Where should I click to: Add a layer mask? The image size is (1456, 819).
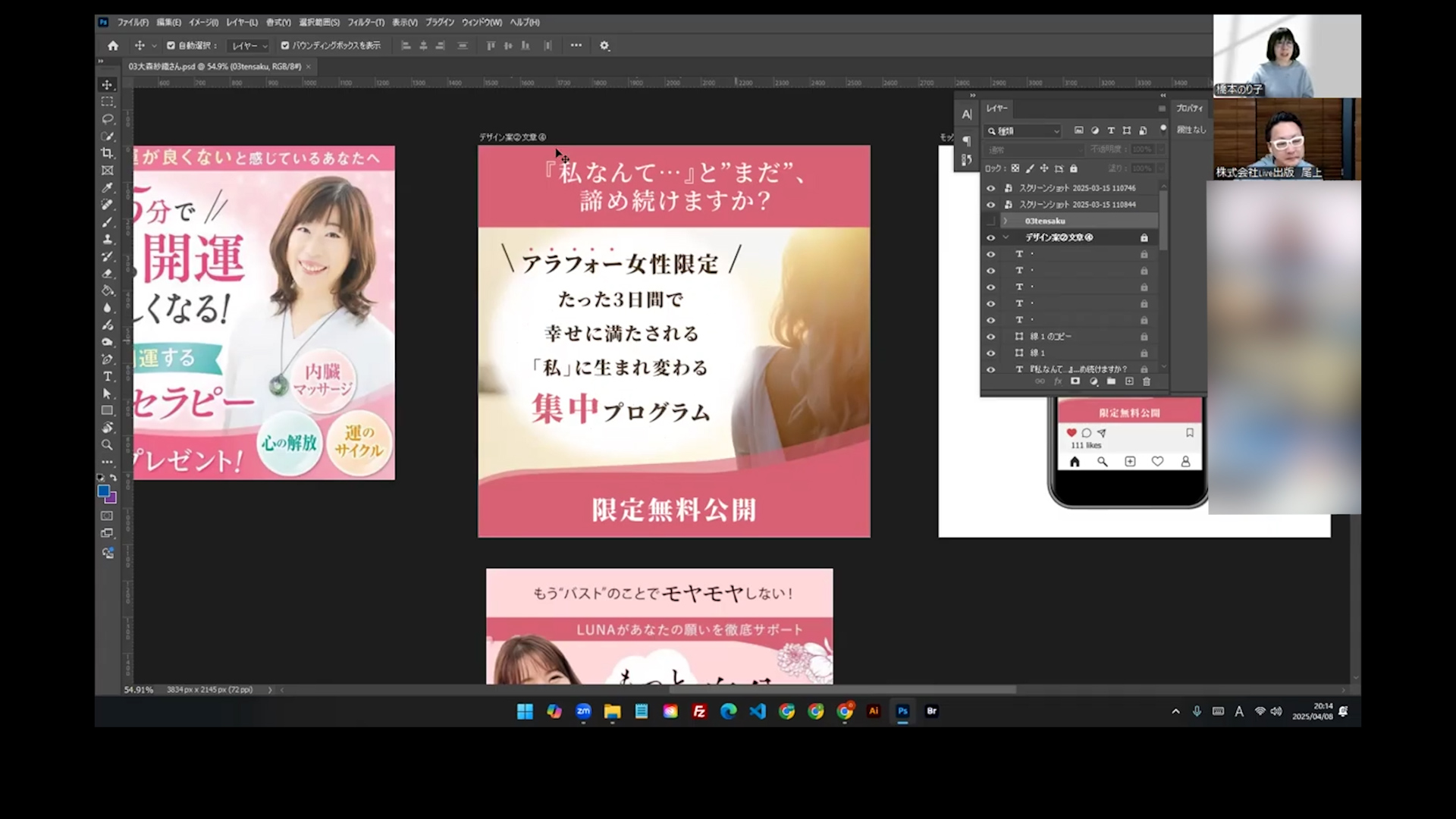click(x=1075, y=381)
